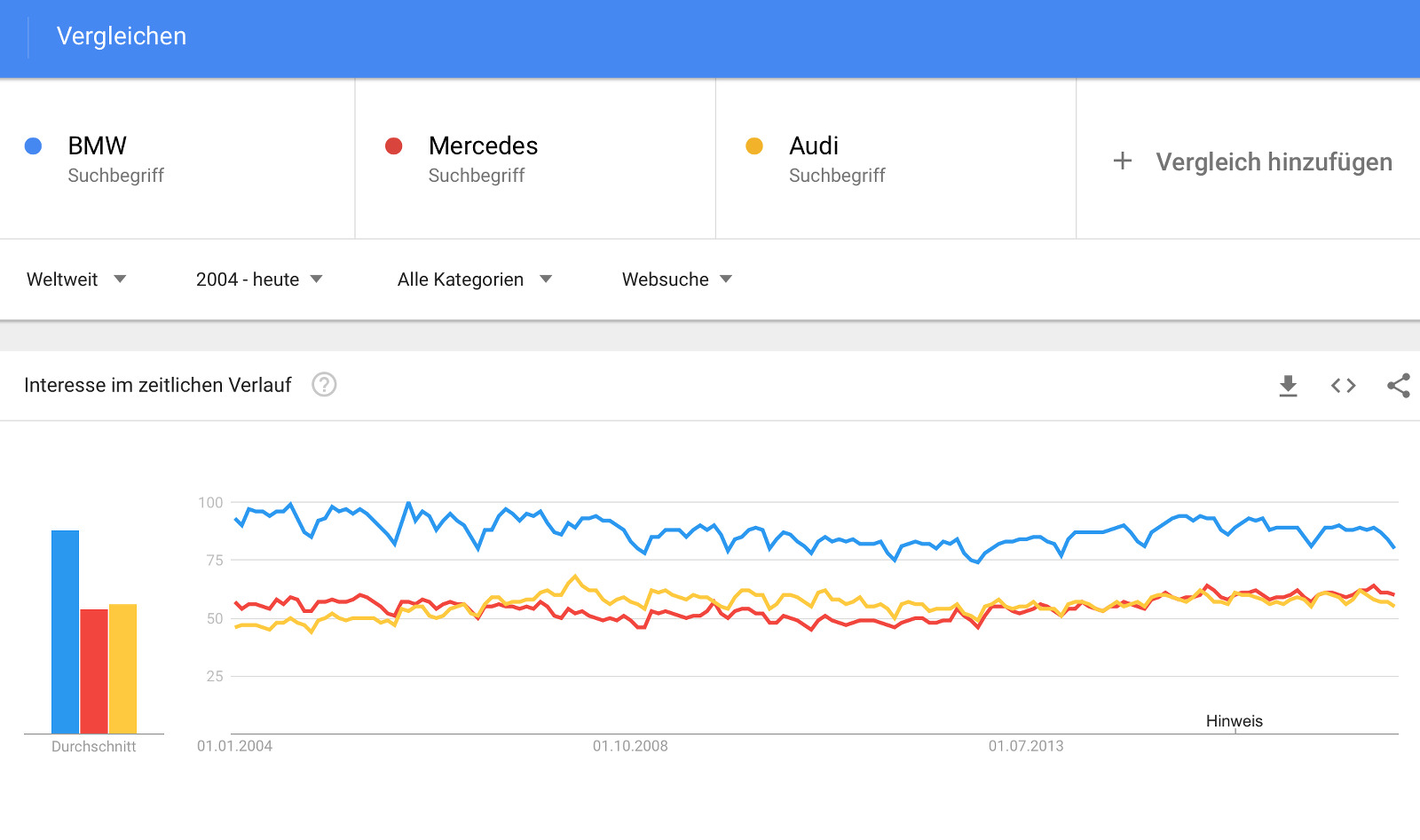Download the interest over time chart data

point(1288,386)
